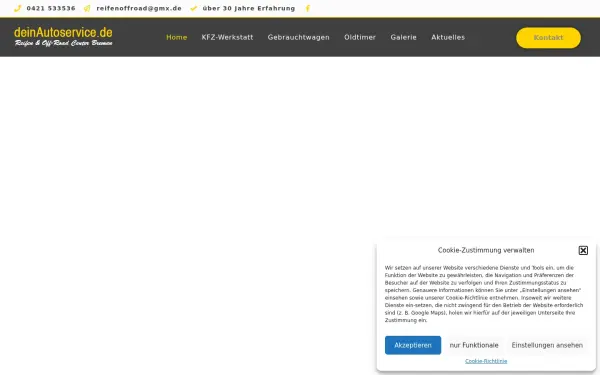600x375 pixels.
Task: Click the yellow Kontakt button
Action: click(x=548, y=38)
